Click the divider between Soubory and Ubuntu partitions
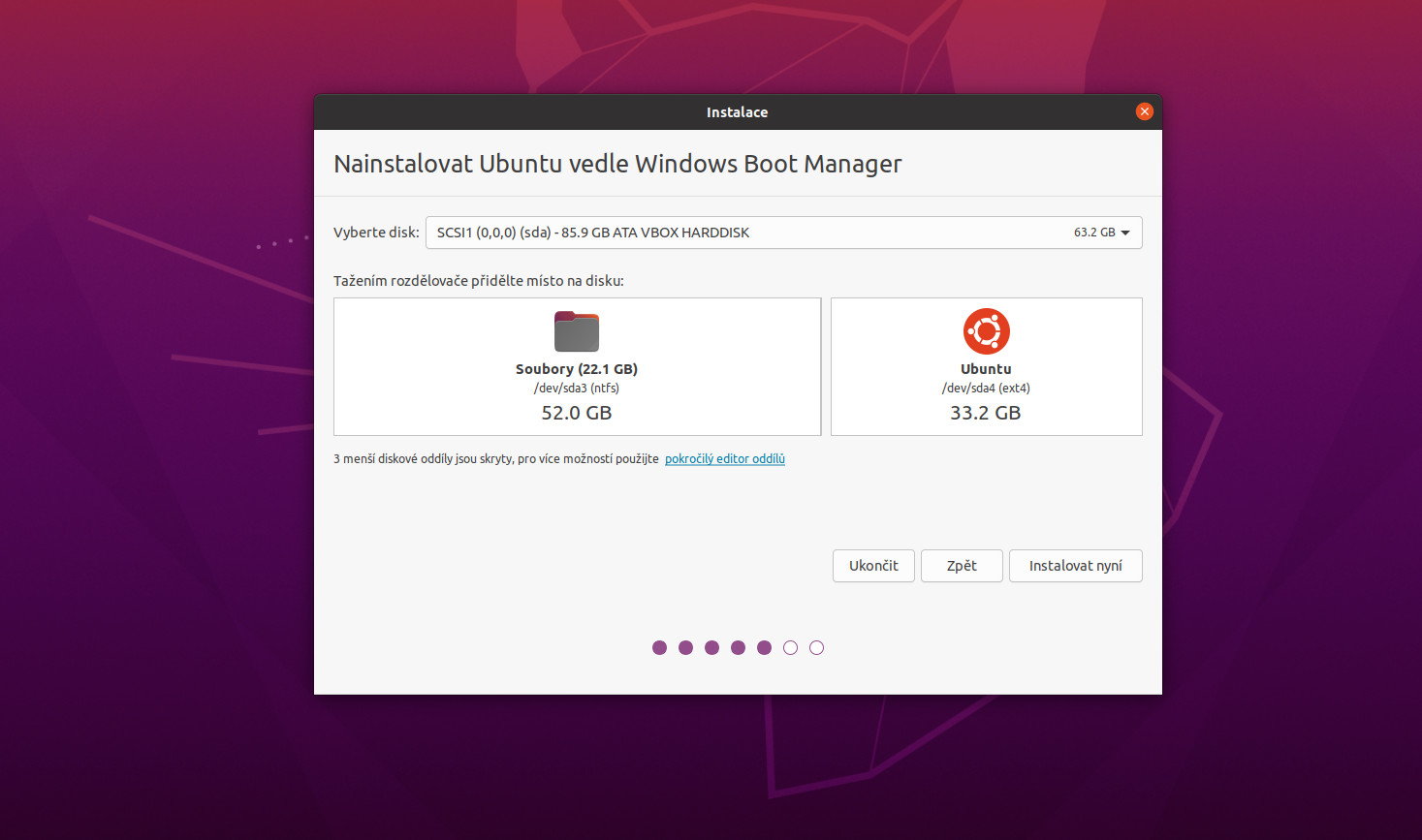 point(826,366)
